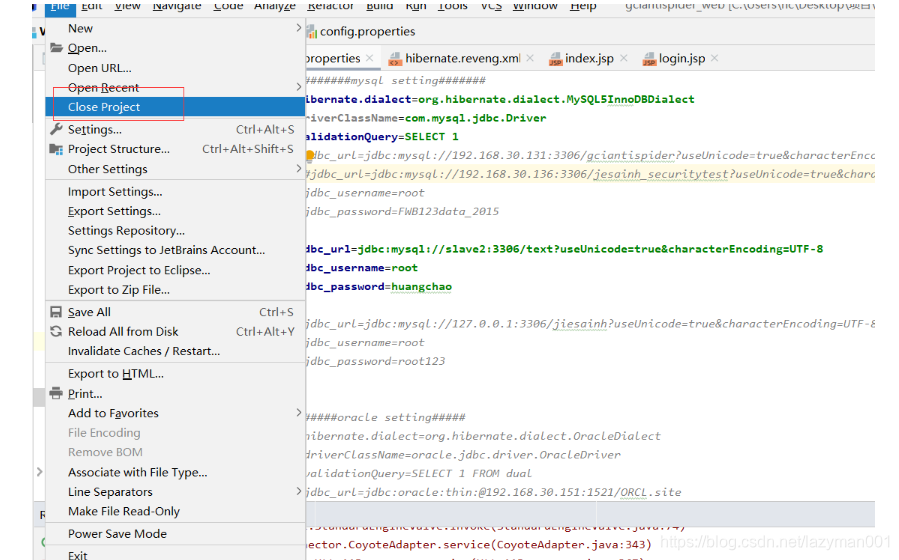Click the yellow bulb gutter icon

[310, 155]
